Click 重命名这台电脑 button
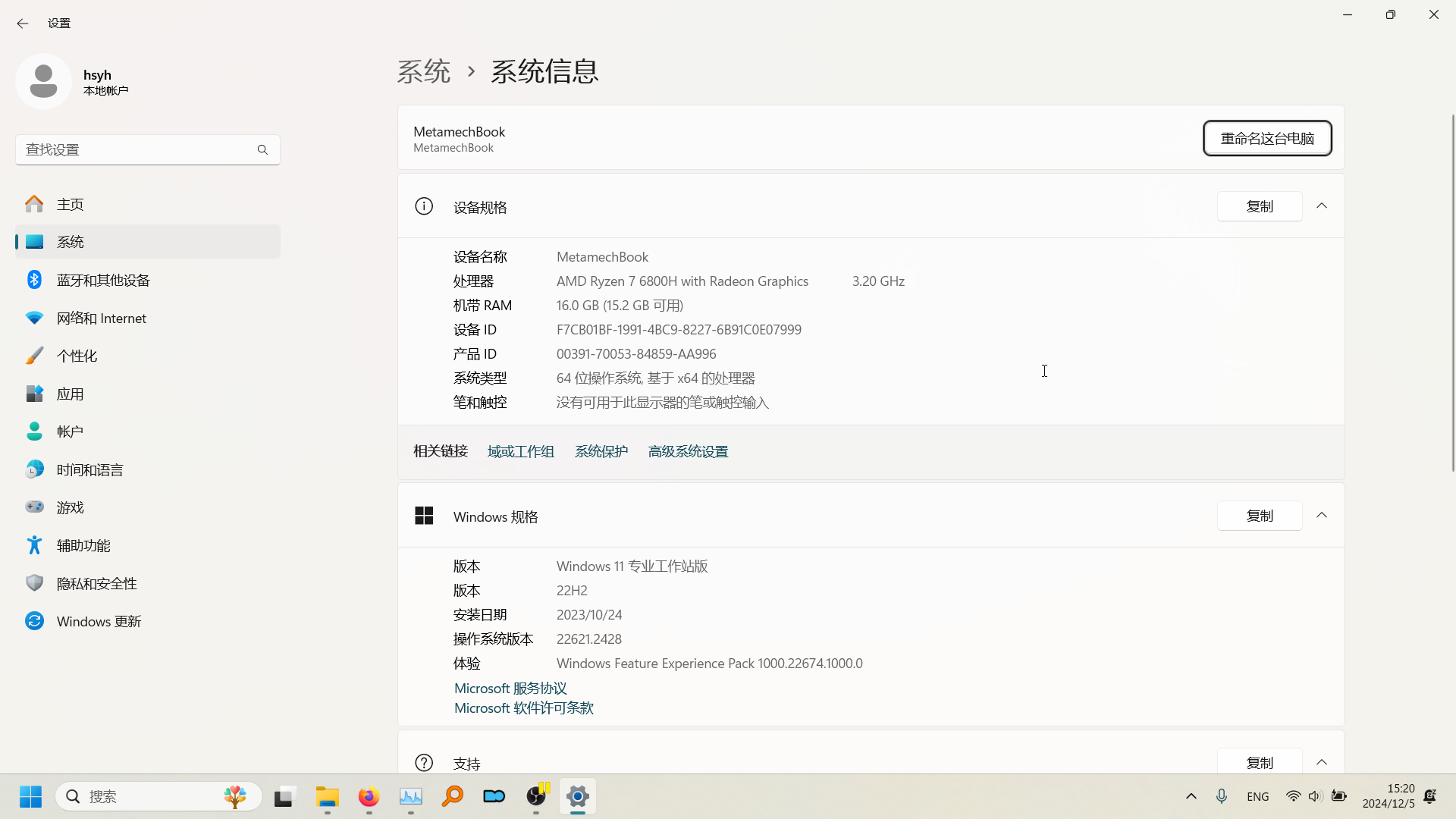The height and width of the screenshot is (819, 1456). click(x=1267, y=139)
